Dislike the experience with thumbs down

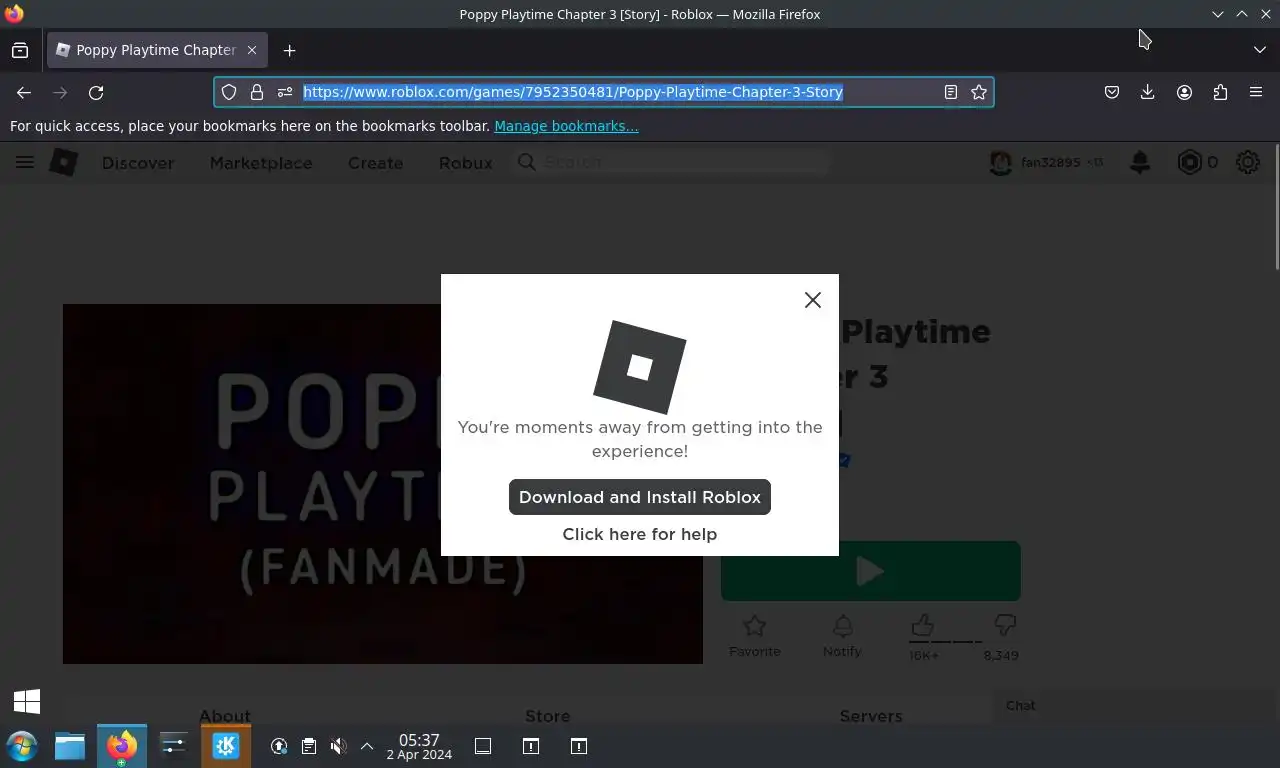pyautogui.click(x=1004, y=627)
